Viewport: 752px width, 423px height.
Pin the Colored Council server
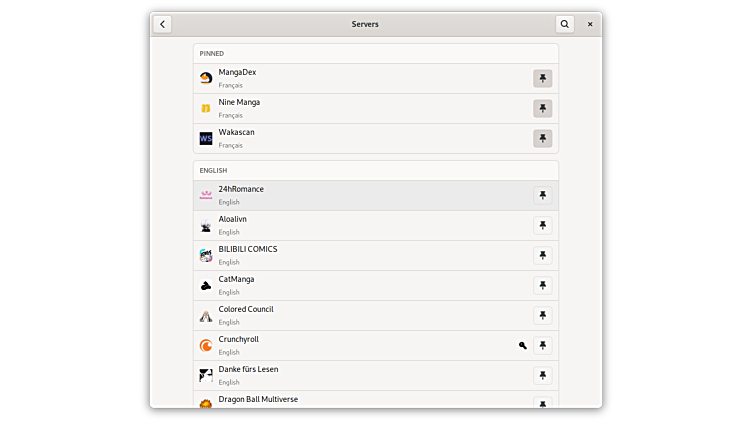[x=542, y=315]
